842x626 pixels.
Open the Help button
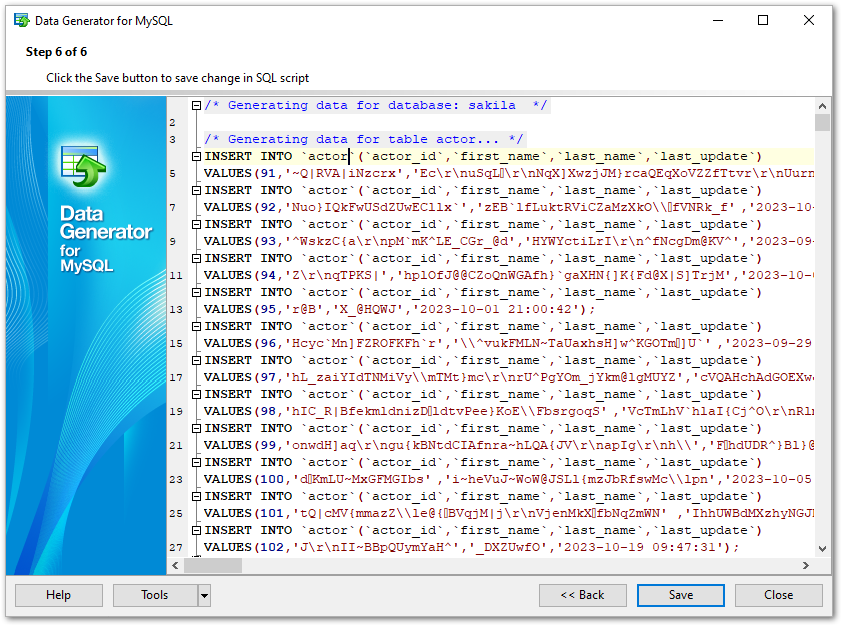tap(59, 595)
